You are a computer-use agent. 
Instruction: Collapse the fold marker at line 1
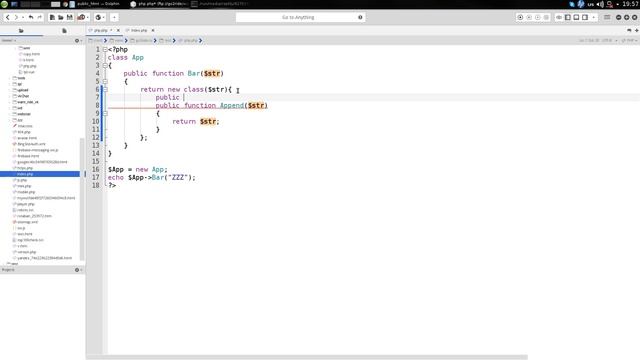[x=105, y=49]
